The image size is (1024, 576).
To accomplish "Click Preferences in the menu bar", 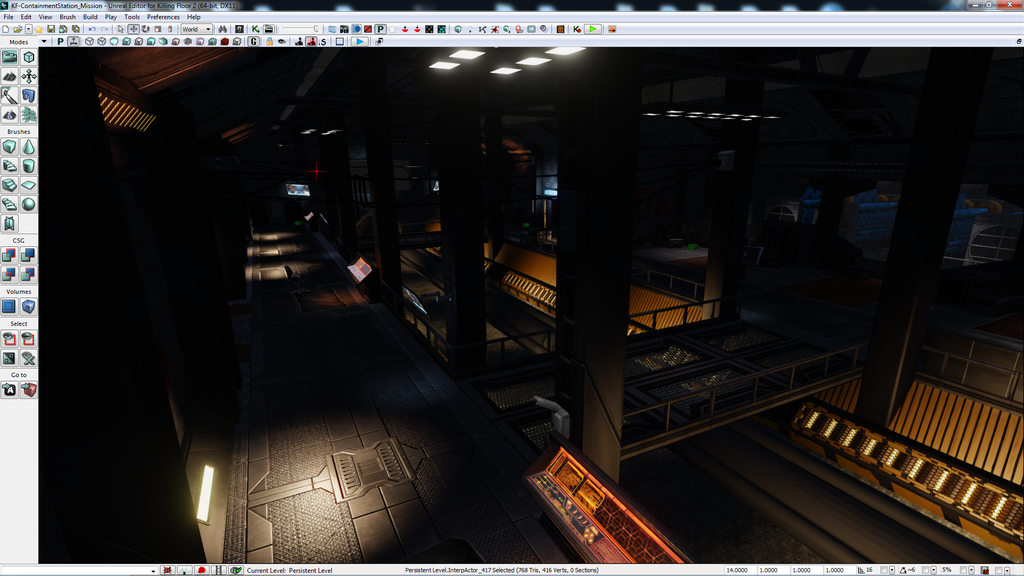I will pos(163,17).
